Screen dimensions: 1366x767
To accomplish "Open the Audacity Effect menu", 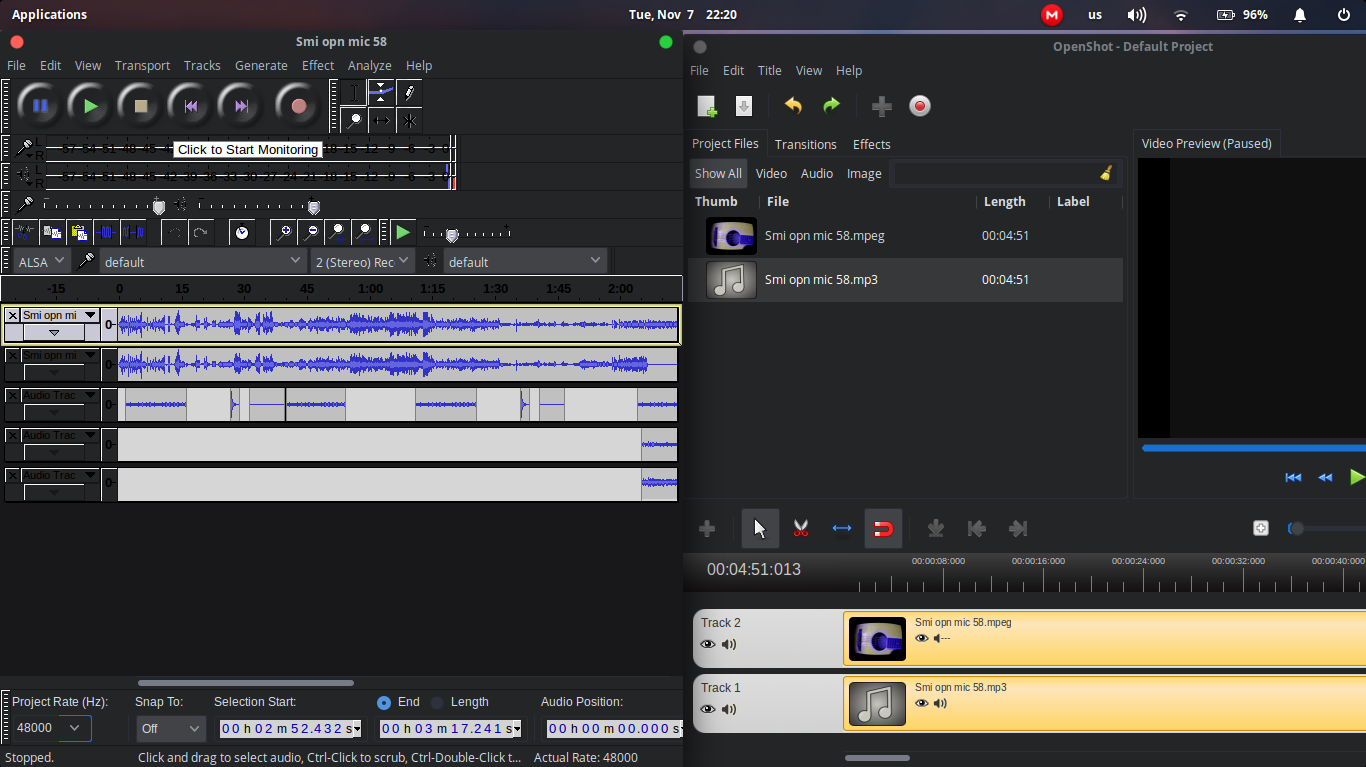I will (x=318, y=65).
